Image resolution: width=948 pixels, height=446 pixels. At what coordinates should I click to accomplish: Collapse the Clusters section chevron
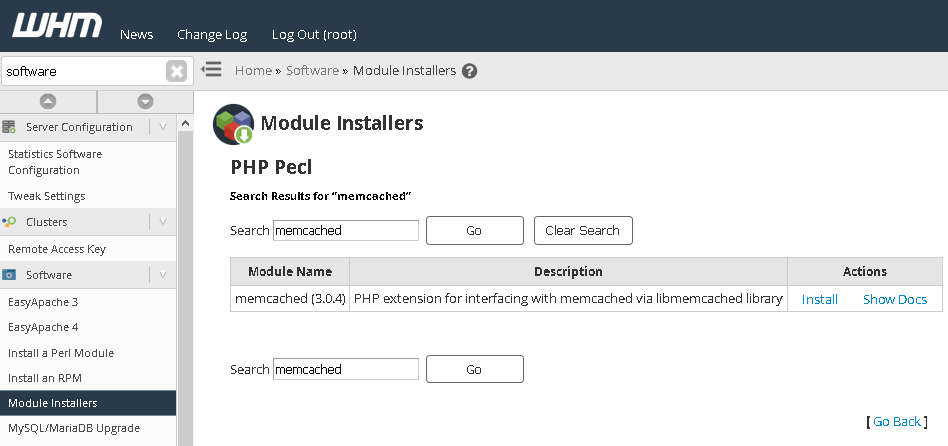point(163,222)
